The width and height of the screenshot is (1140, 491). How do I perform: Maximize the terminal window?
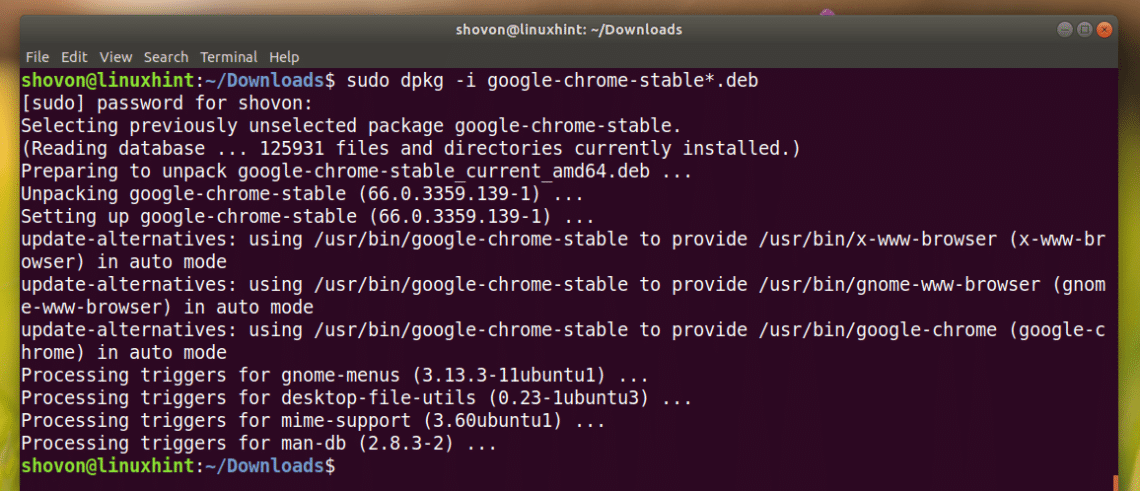click(1084, 29)
